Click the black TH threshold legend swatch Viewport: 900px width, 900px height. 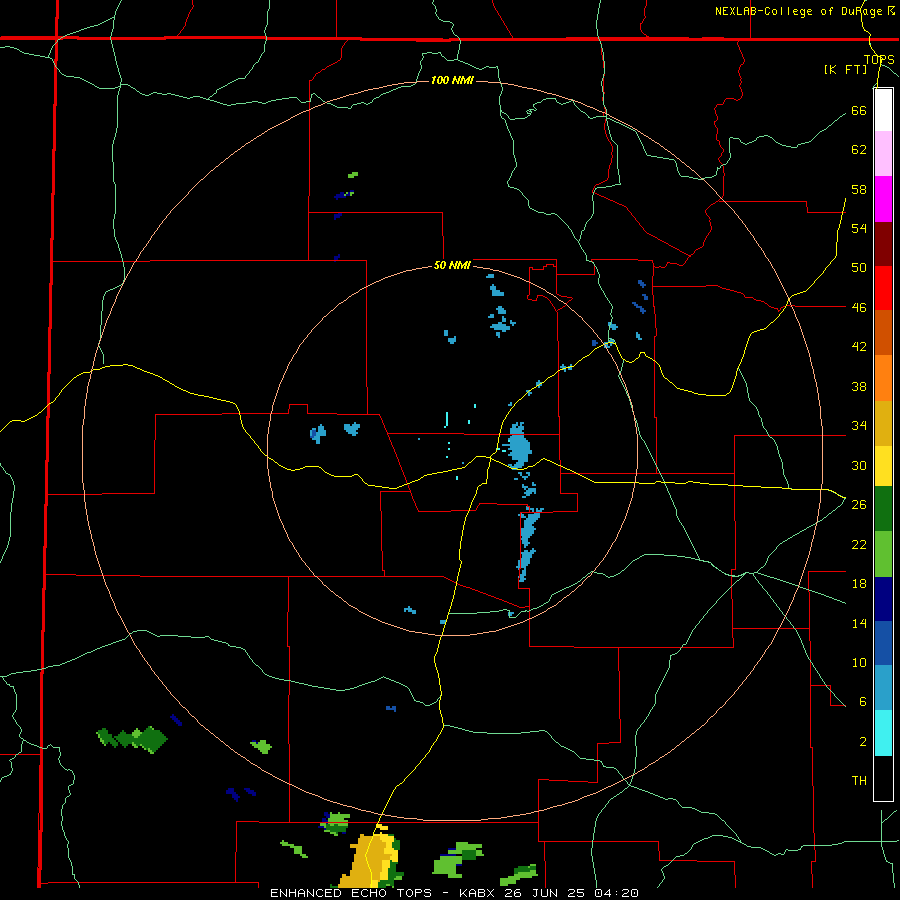[883, 778]
